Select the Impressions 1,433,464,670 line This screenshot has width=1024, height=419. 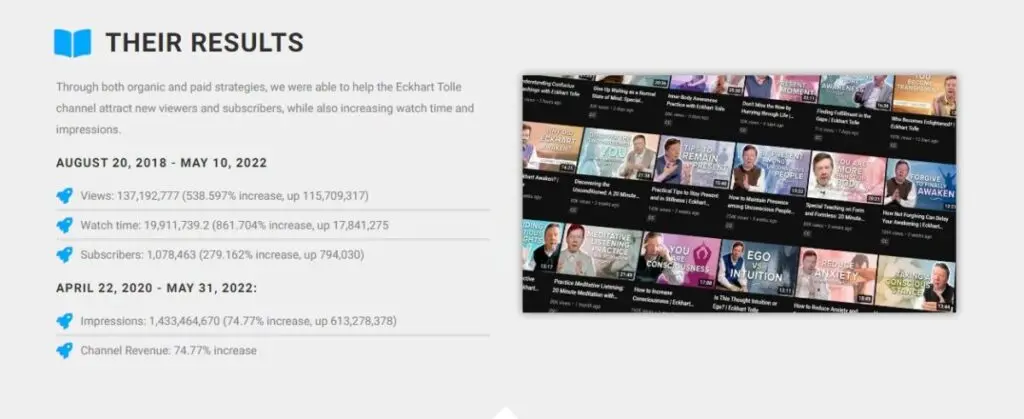[238, 321]
